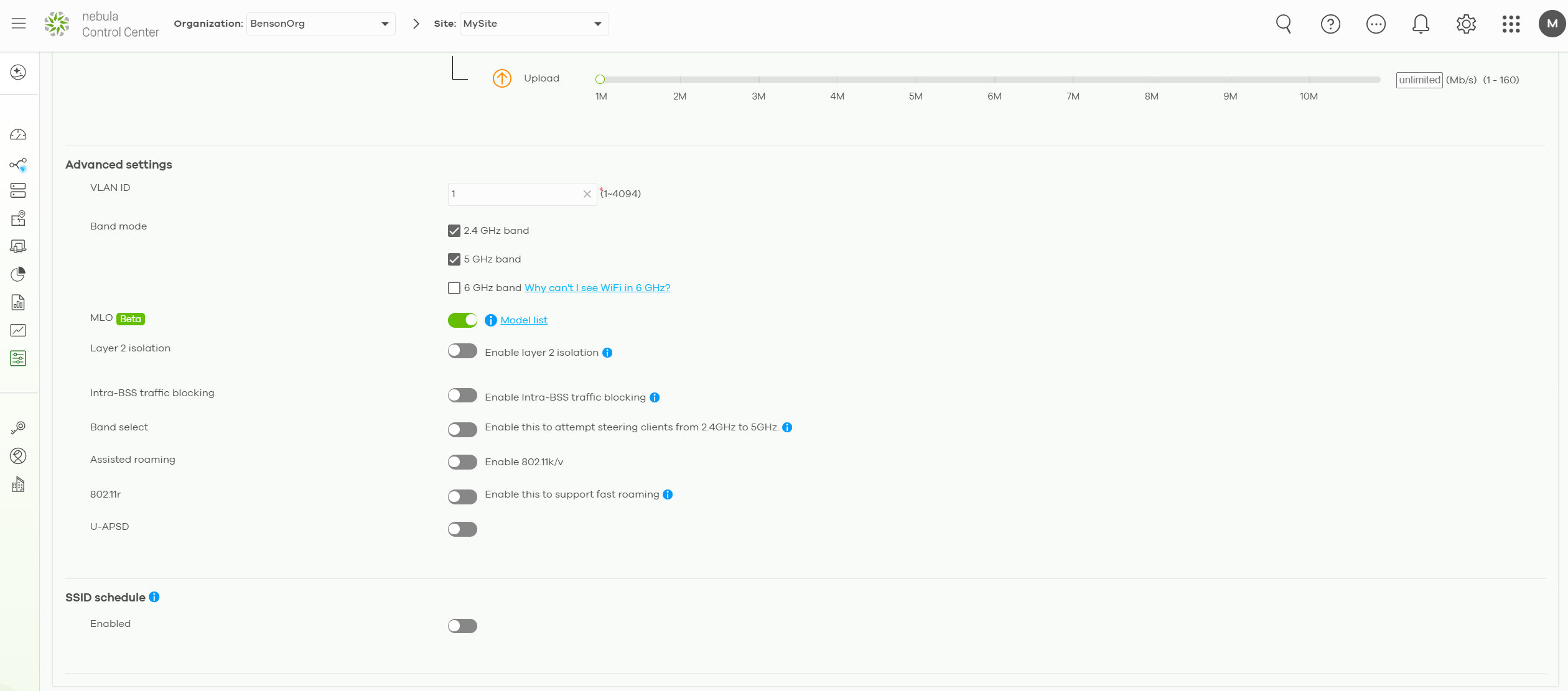Open 'Why can't I see WiFi in 6 GHz?' link

tap(597, 288)
